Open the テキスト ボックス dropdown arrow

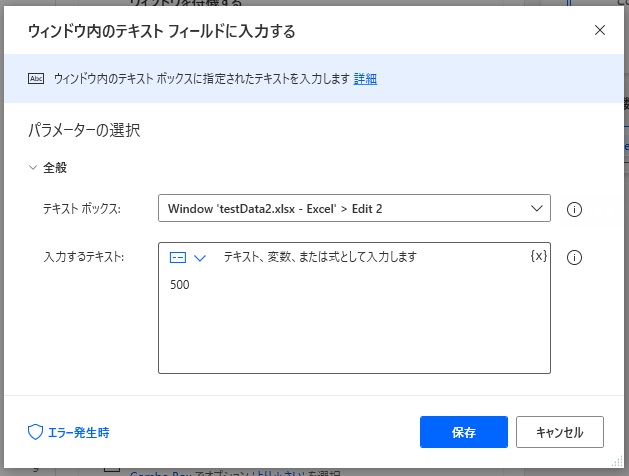click(x=534, y=208)
